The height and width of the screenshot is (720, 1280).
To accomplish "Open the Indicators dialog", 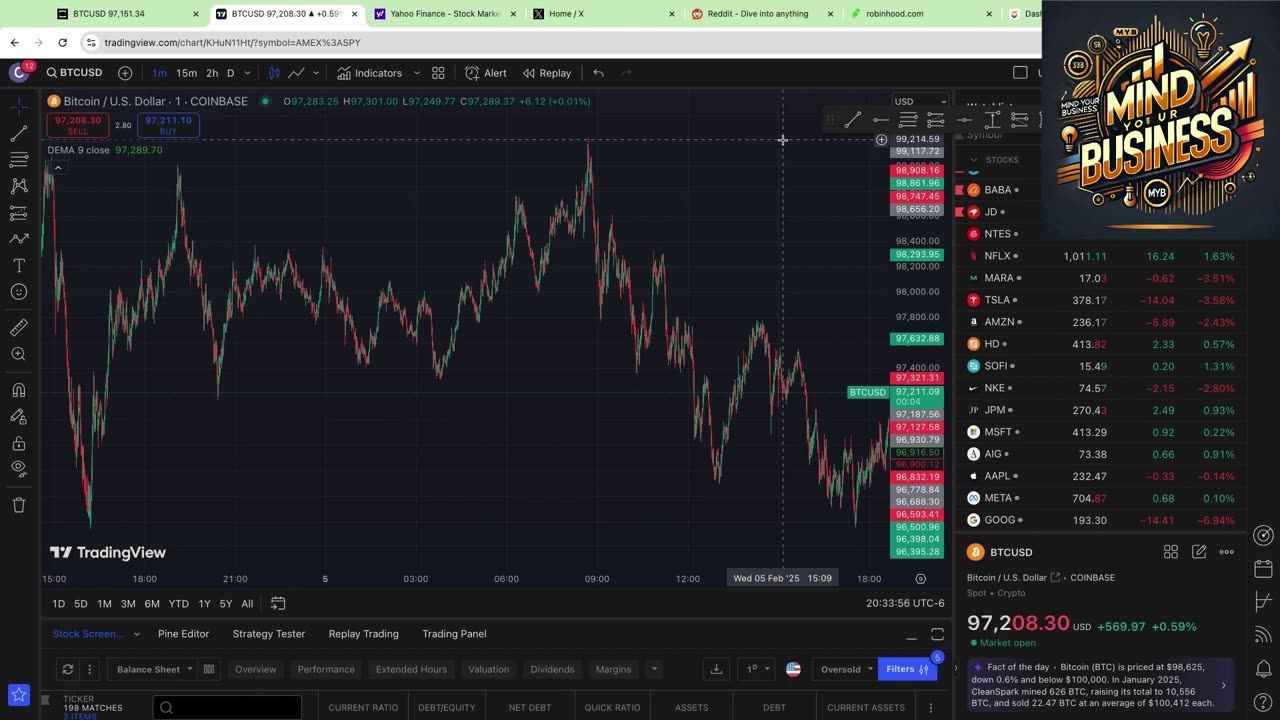I will pos(369,73).
